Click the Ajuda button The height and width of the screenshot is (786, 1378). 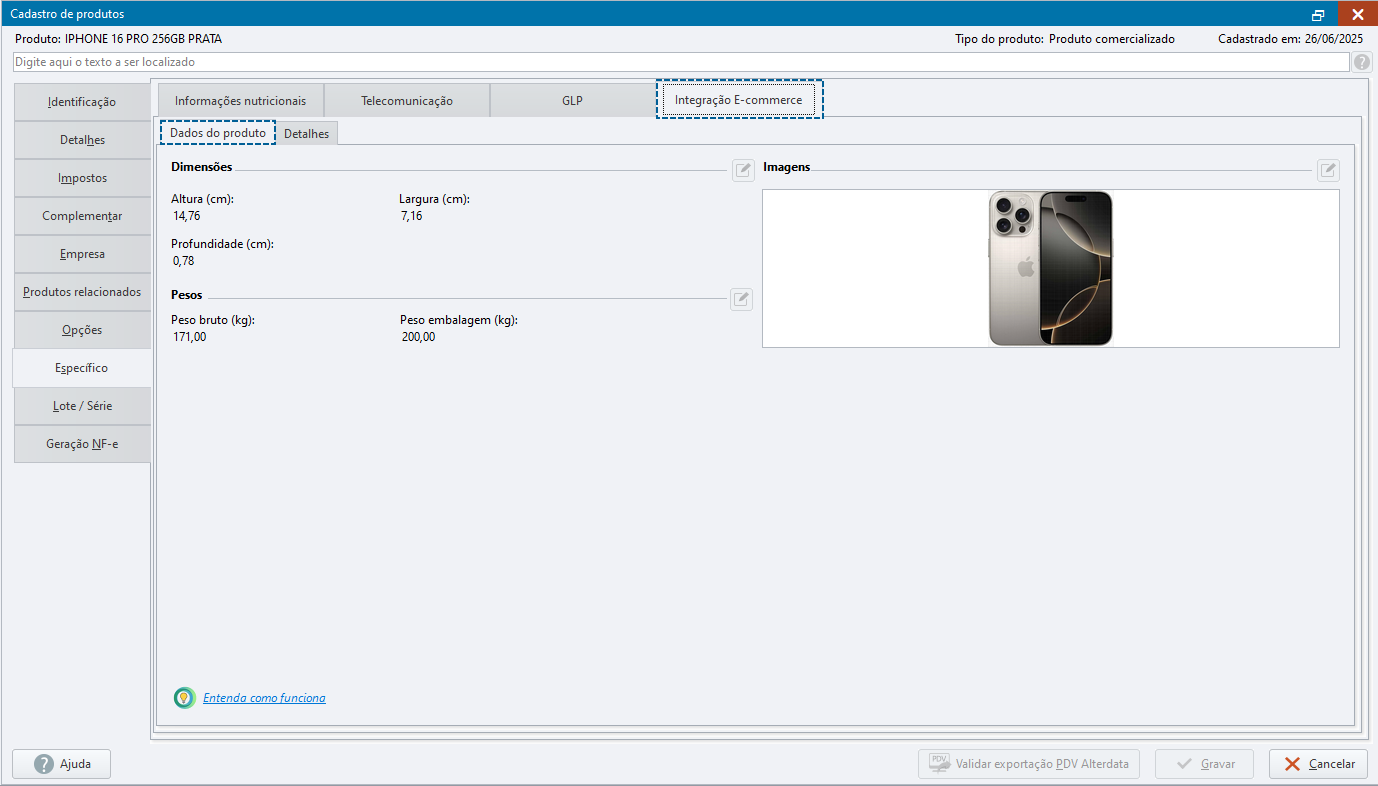tap(62, 764)
